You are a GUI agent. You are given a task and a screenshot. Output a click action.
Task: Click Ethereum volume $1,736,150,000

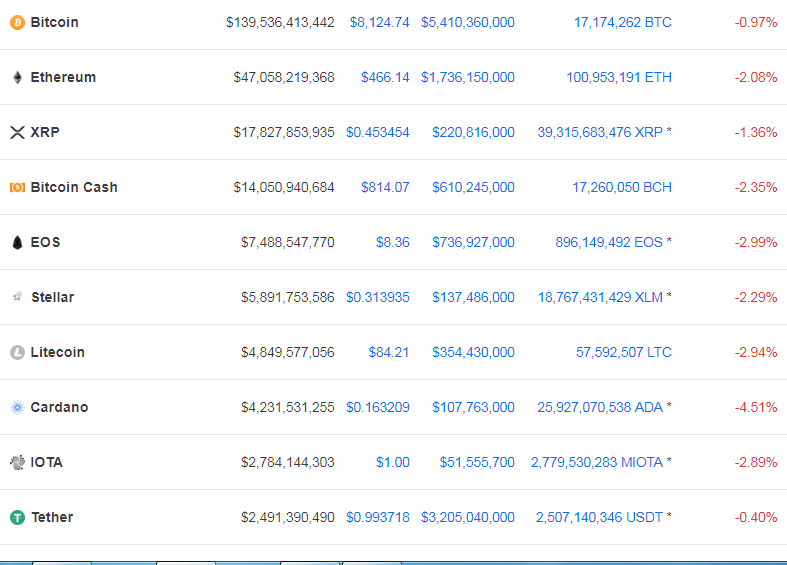468,77
